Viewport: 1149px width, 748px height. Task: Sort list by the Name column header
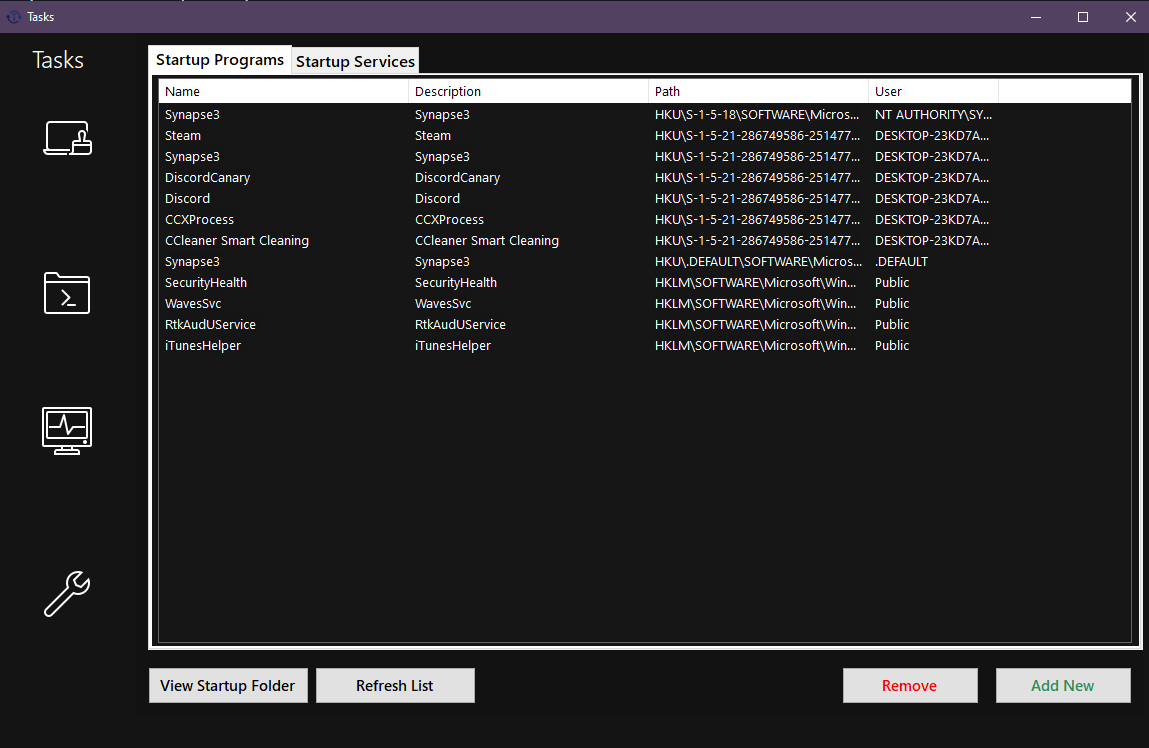coord(284,92)
